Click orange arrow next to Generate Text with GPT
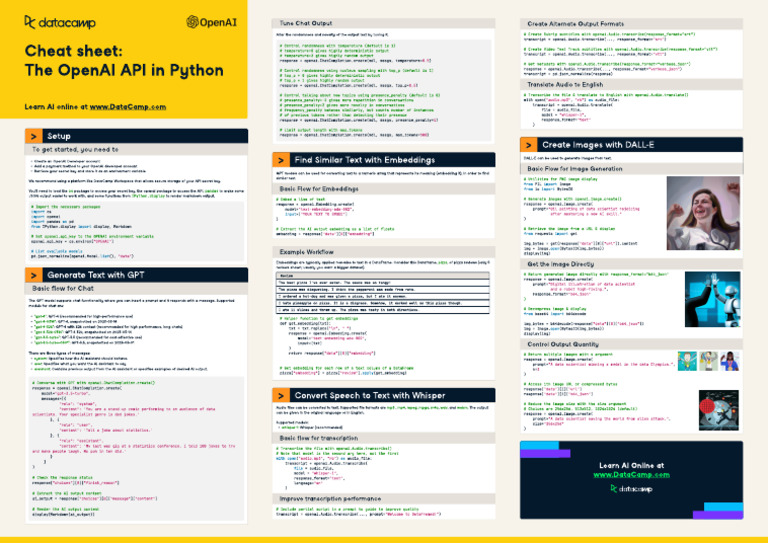 pos(34,275)
